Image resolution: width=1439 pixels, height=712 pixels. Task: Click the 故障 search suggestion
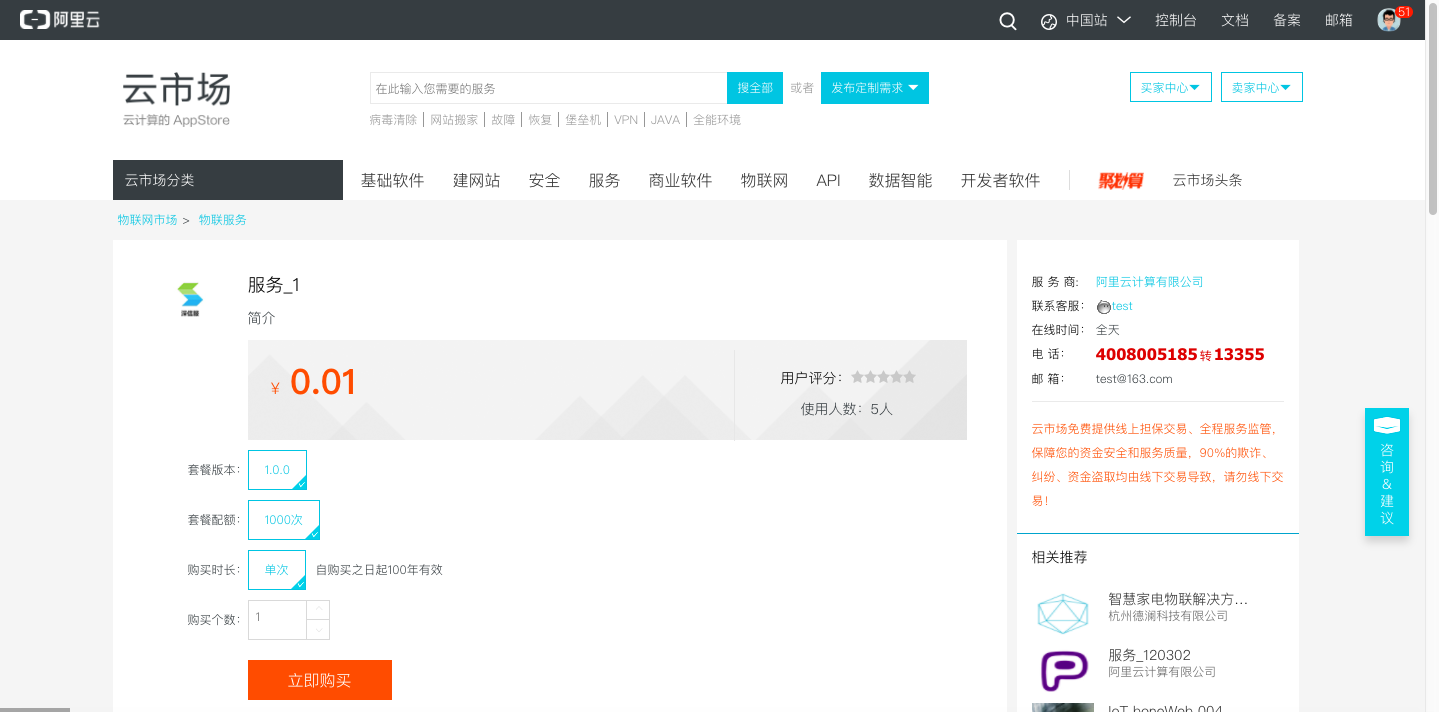(503, 120)
